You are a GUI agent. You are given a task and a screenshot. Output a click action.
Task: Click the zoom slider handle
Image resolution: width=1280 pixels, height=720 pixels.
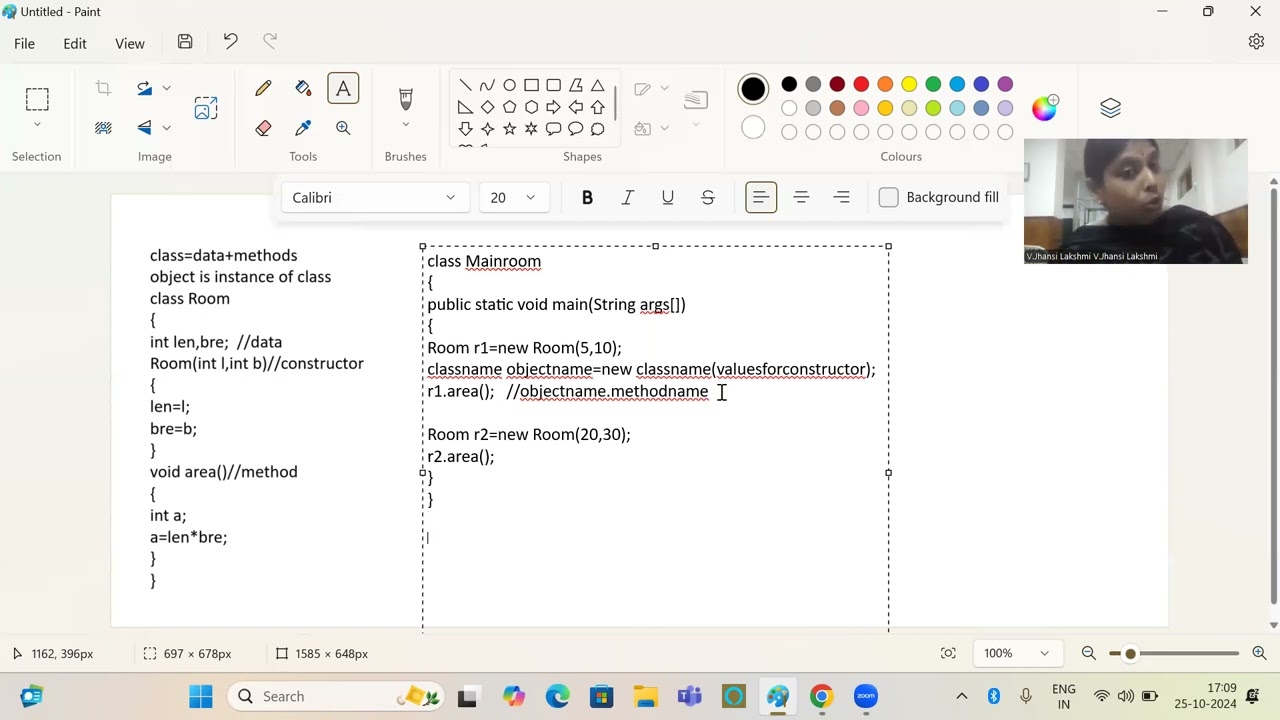coord(1130,654)
